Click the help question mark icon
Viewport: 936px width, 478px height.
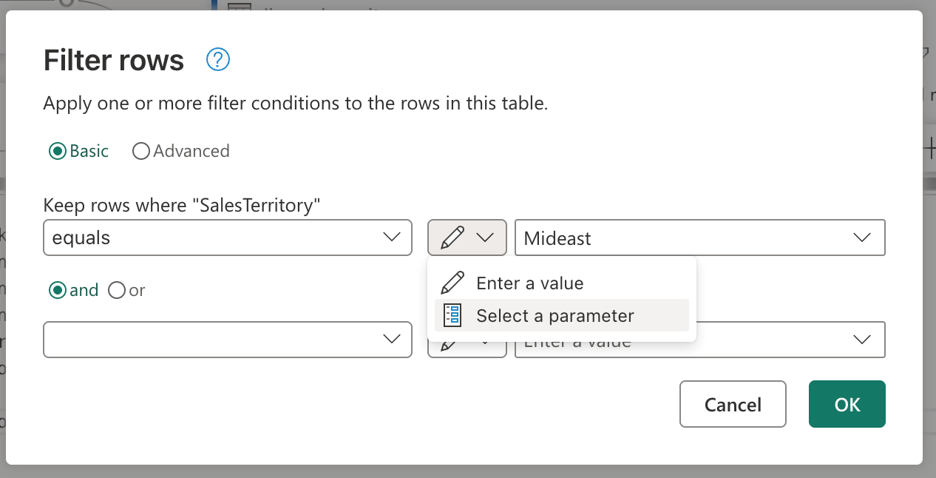click(217, 60)
